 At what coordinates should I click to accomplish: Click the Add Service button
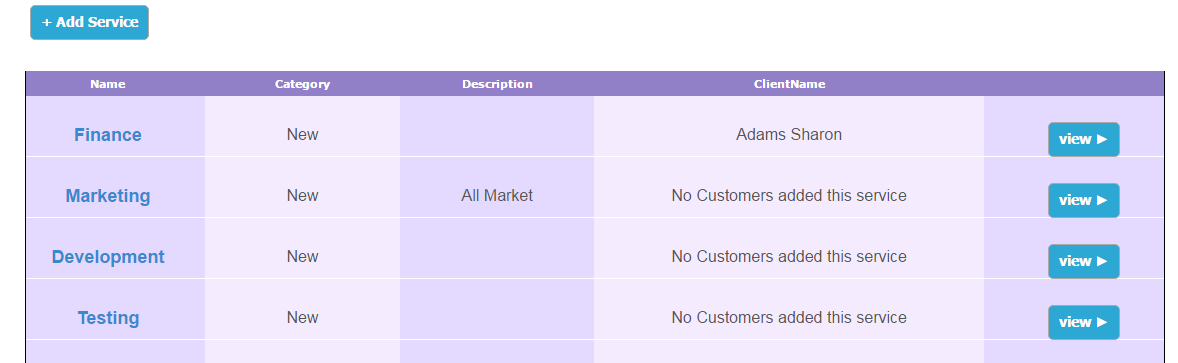89,23
